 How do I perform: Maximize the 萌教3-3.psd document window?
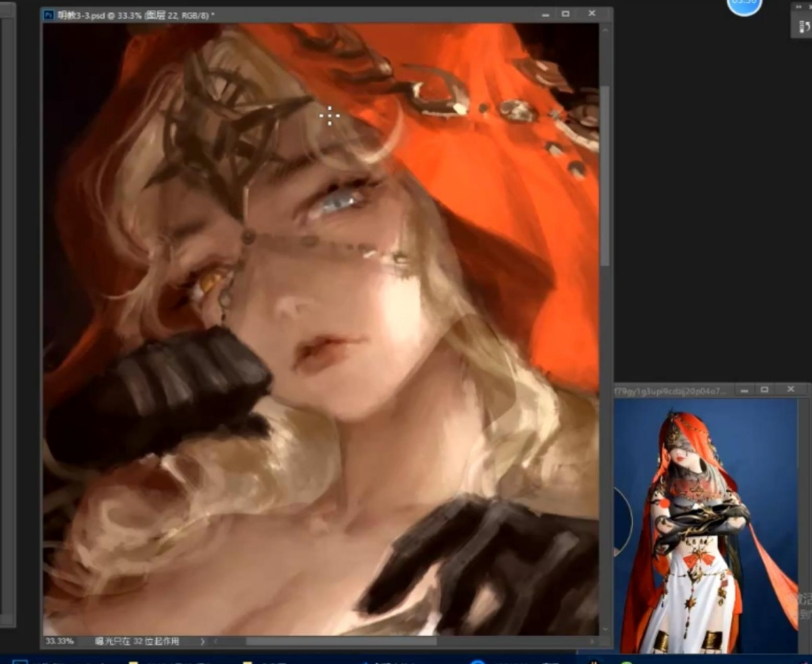click(x=566, y=14)
